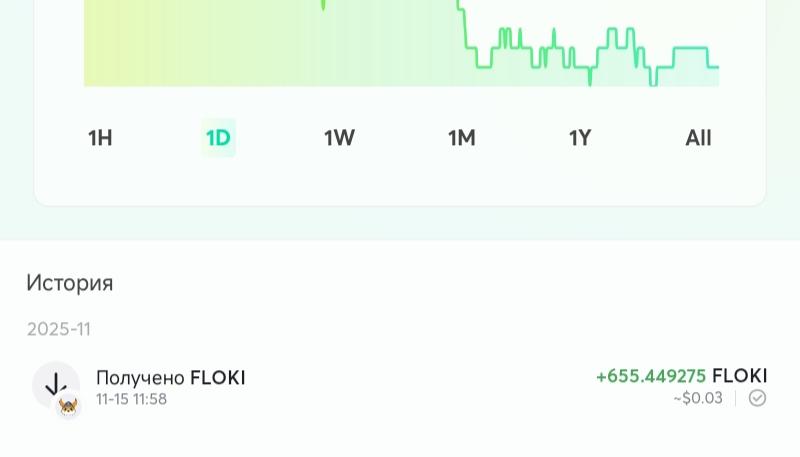This screenshot has width=800, height=457.
Task: Show the All time chart range
Action: (698, 138)
